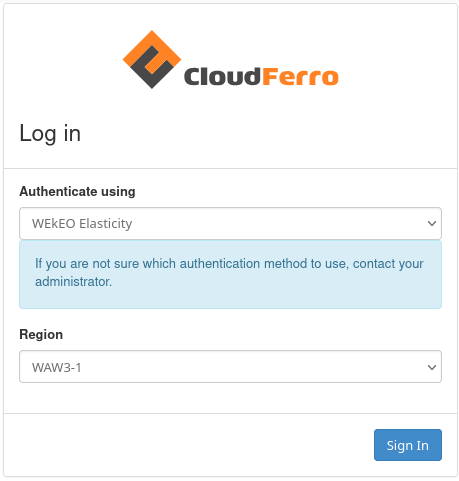
Task: Click the 'Authenticate using' label
Action: coord(77,191)
